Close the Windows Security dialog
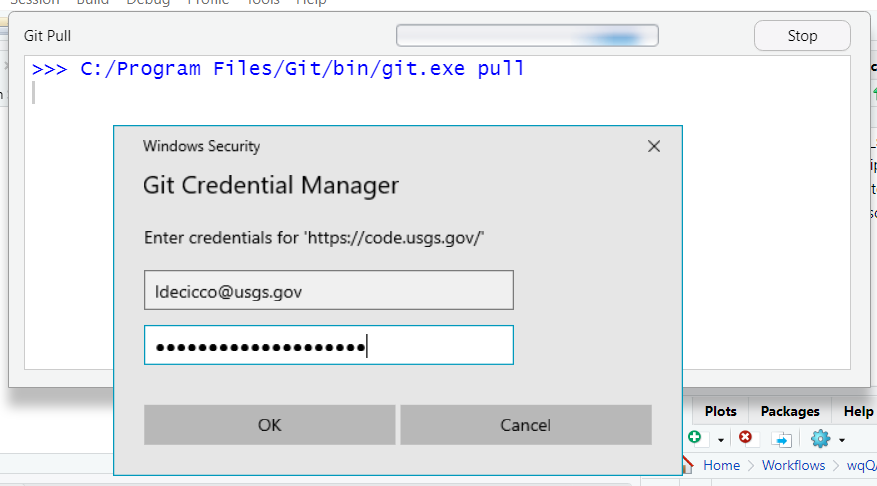Viewport: 877px width, 486px height. click(x=654, y=146)
